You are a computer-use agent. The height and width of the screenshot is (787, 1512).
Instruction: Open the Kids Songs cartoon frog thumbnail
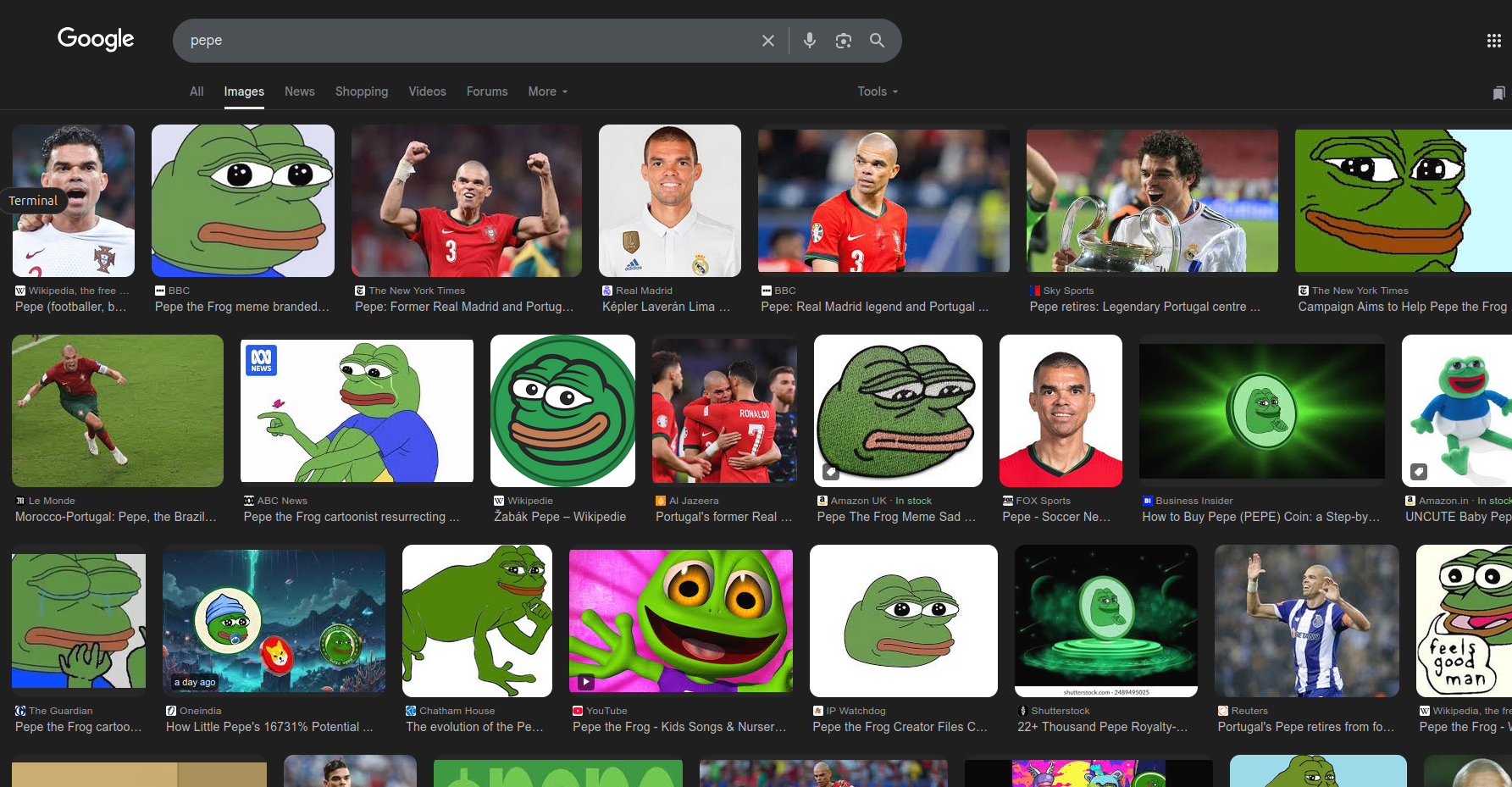681,621
